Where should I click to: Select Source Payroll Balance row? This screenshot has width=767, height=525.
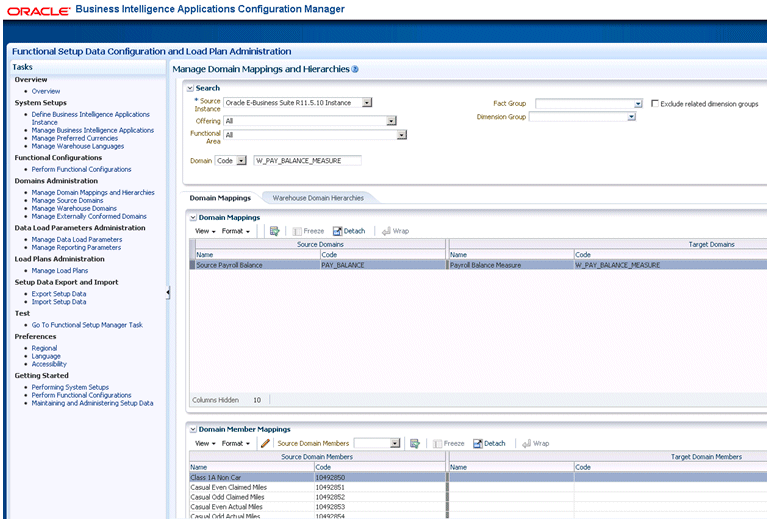pos(477,265)
